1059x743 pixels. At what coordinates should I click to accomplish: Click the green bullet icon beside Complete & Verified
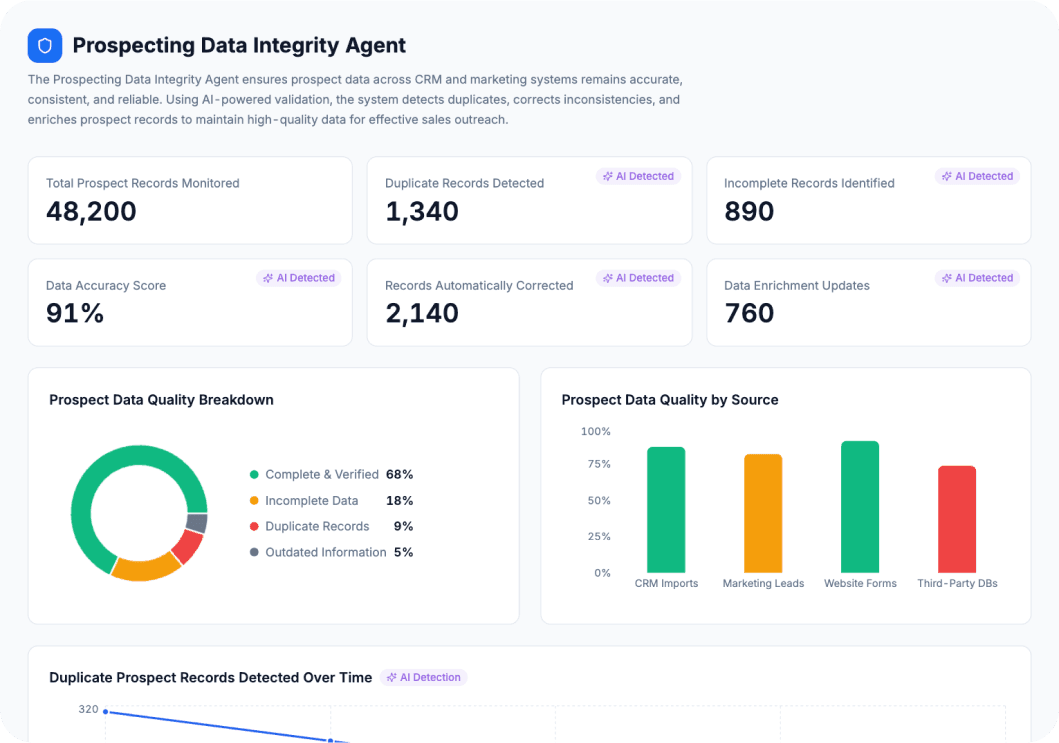pyautogui.click(x=255, y=474)
